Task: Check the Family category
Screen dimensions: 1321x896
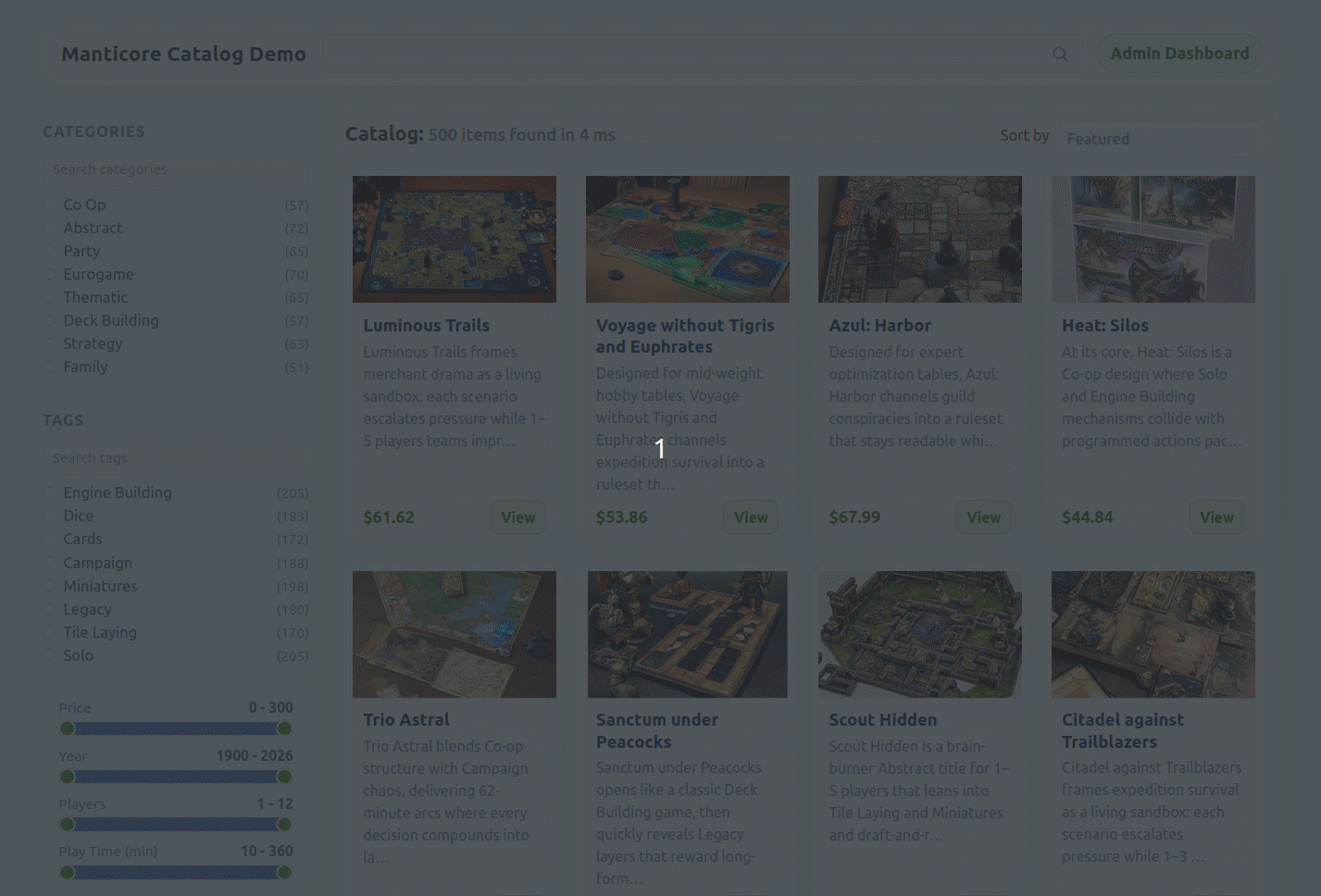Action: (x=49, y=366)
